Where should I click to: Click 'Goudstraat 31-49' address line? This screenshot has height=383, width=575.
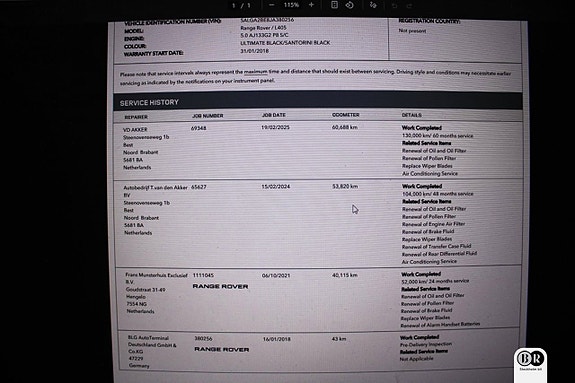tap(146, 290)
